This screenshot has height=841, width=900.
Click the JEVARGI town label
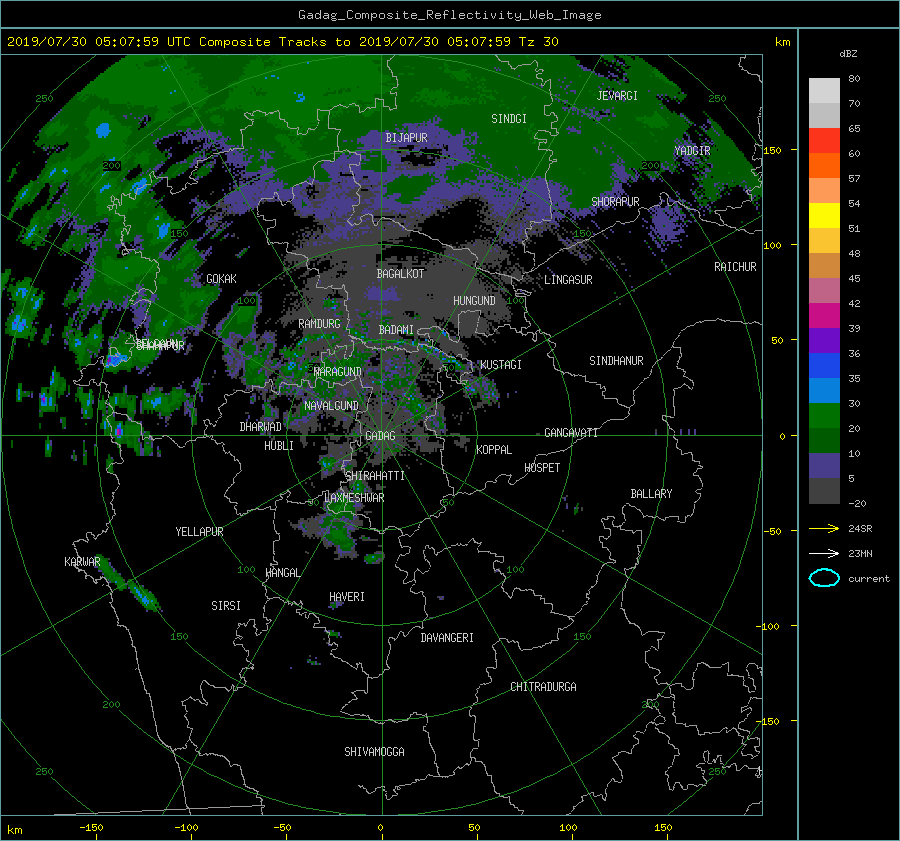[617, 96]
